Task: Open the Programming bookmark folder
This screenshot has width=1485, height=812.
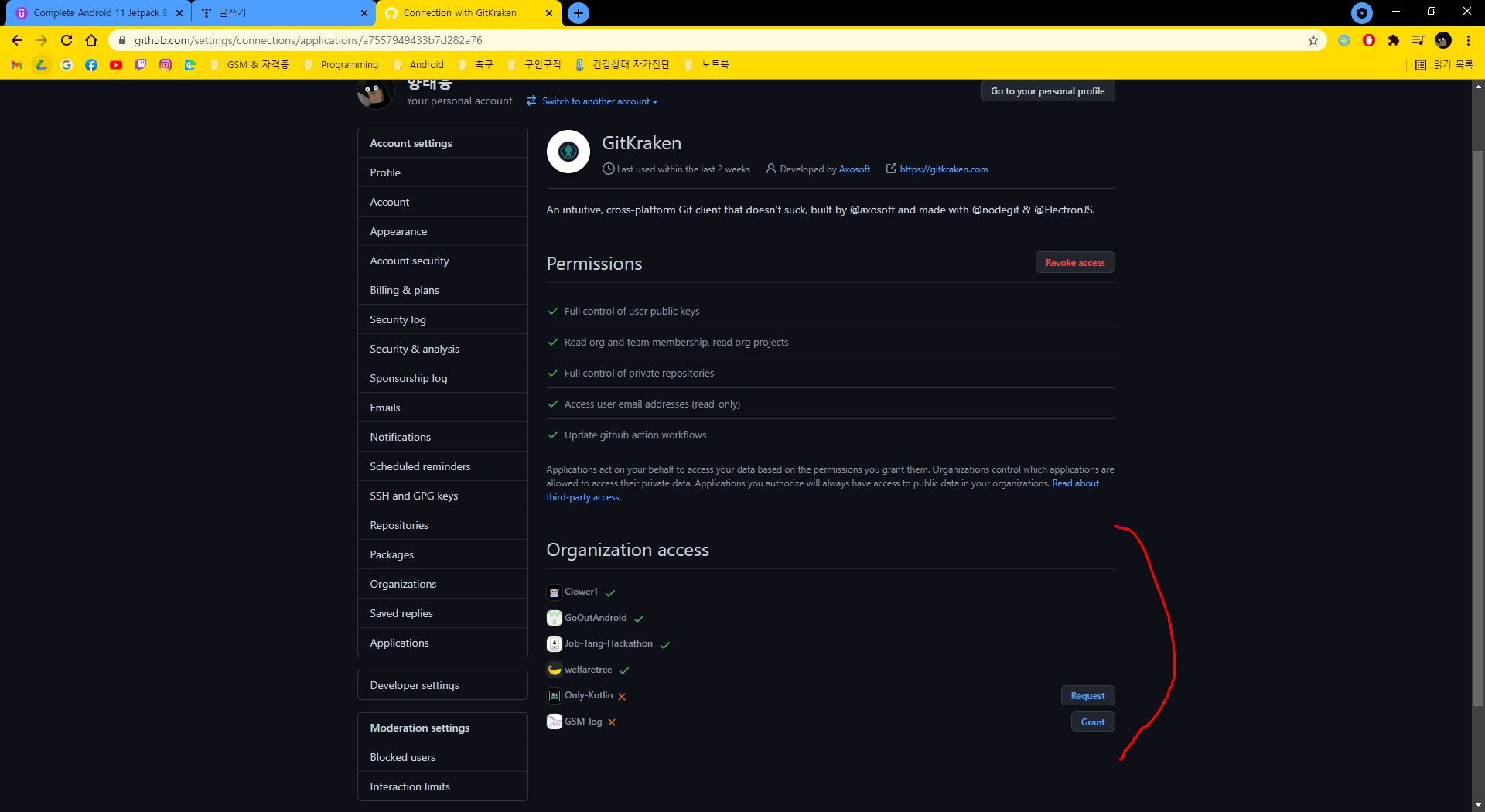Action: tap(342, 65)
